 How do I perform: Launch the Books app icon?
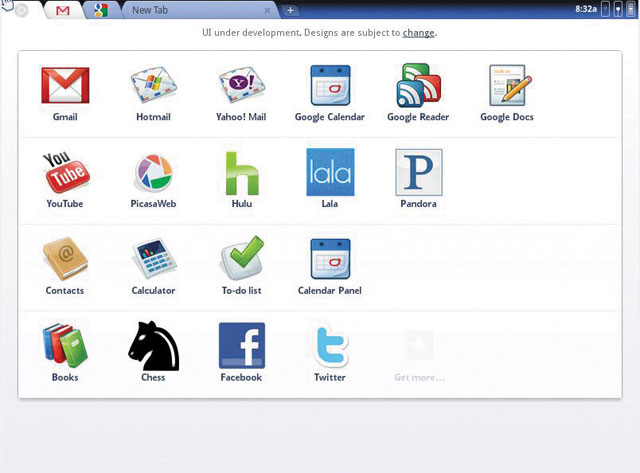65,345
